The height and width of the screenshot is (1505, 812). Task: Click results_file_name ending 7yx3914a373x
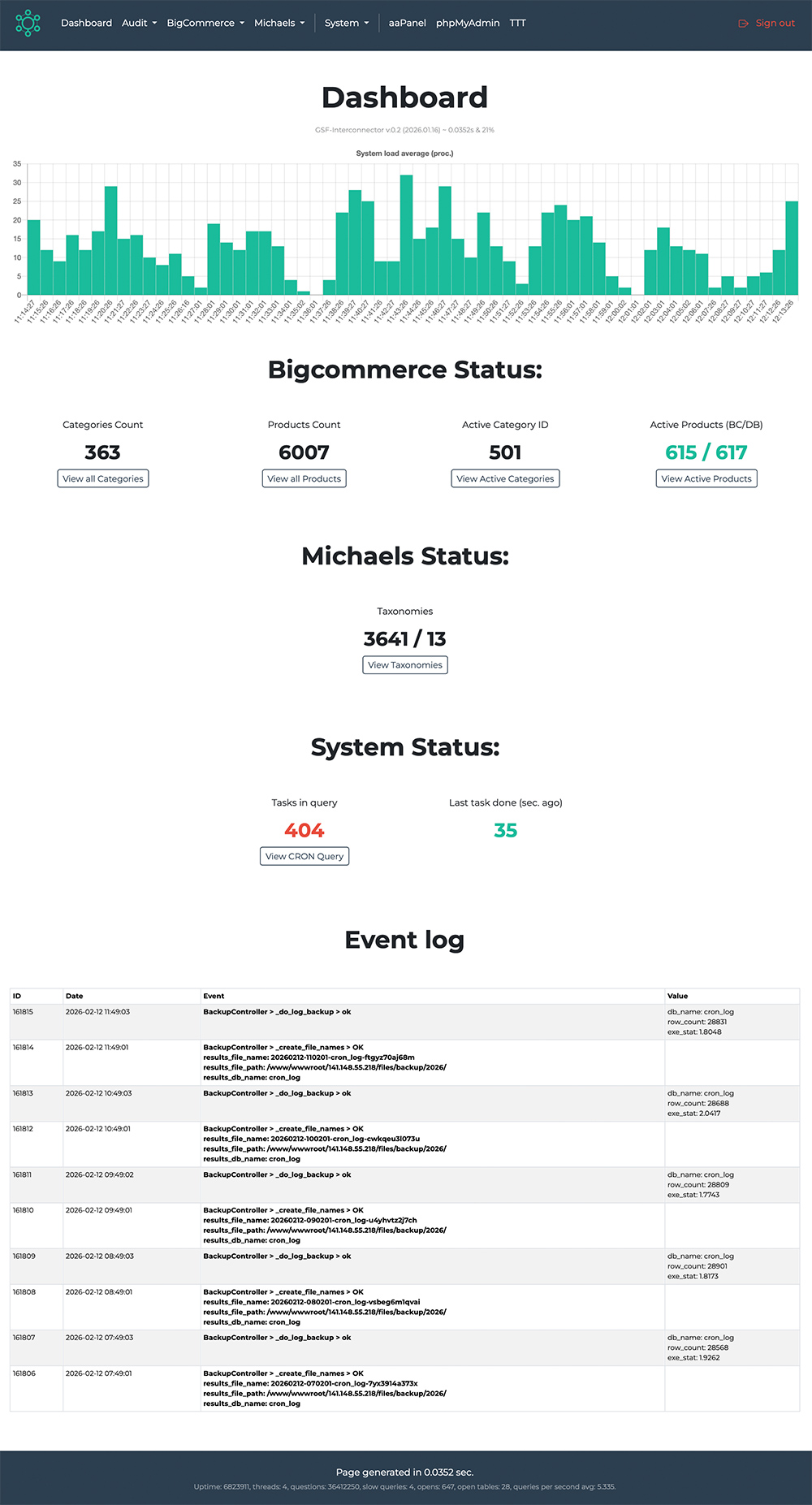coord(310,1383)
